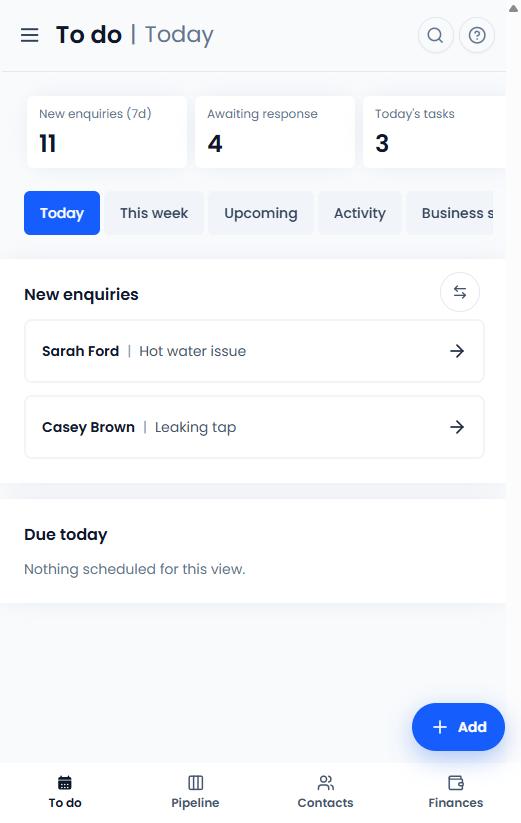
Task: Open the hamburger menu
Action: pyautogui.click(x=29, y=35)
